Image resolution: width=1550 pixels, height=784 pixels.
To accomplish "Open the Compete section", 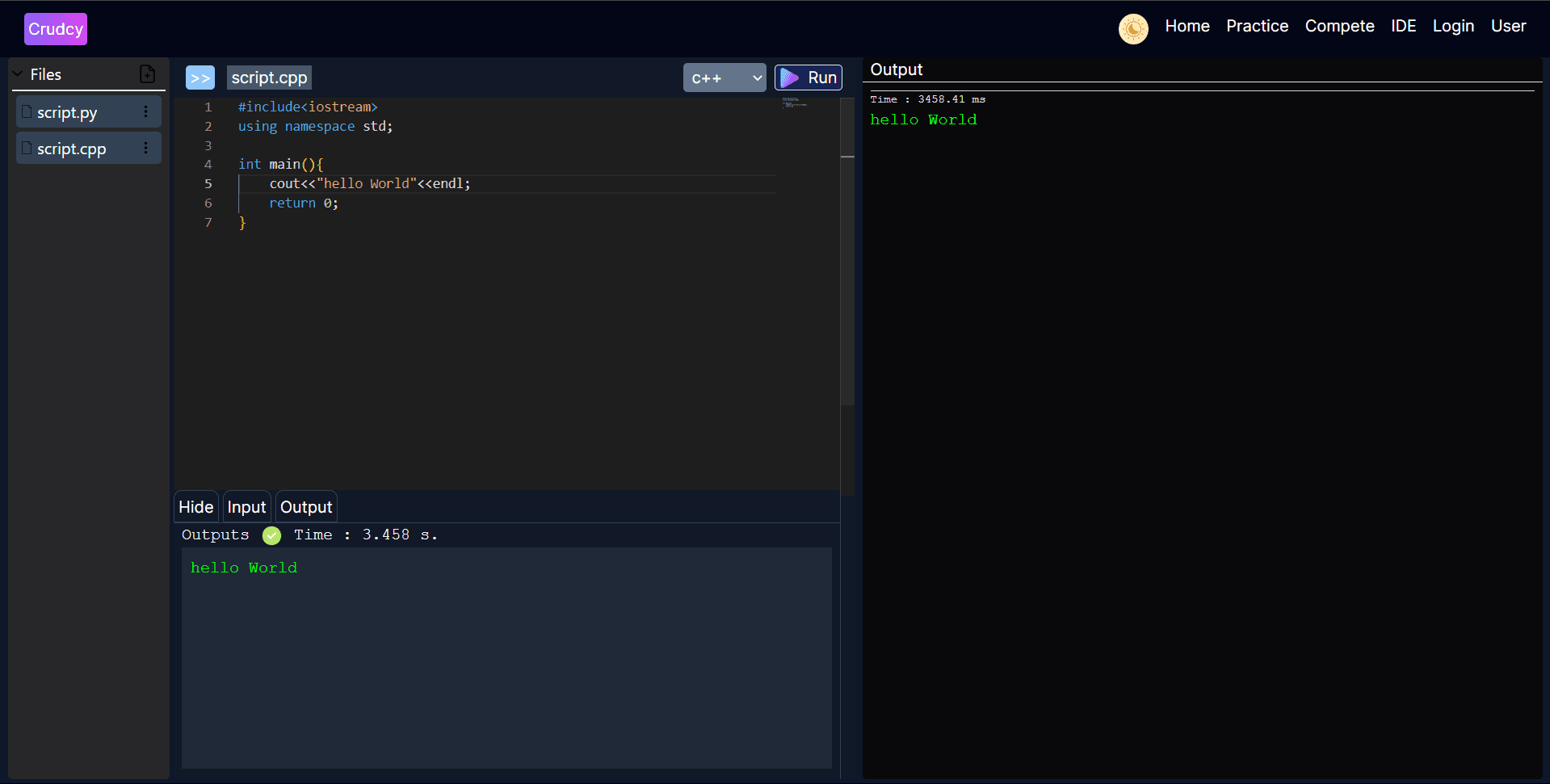I will point(1339,26).
